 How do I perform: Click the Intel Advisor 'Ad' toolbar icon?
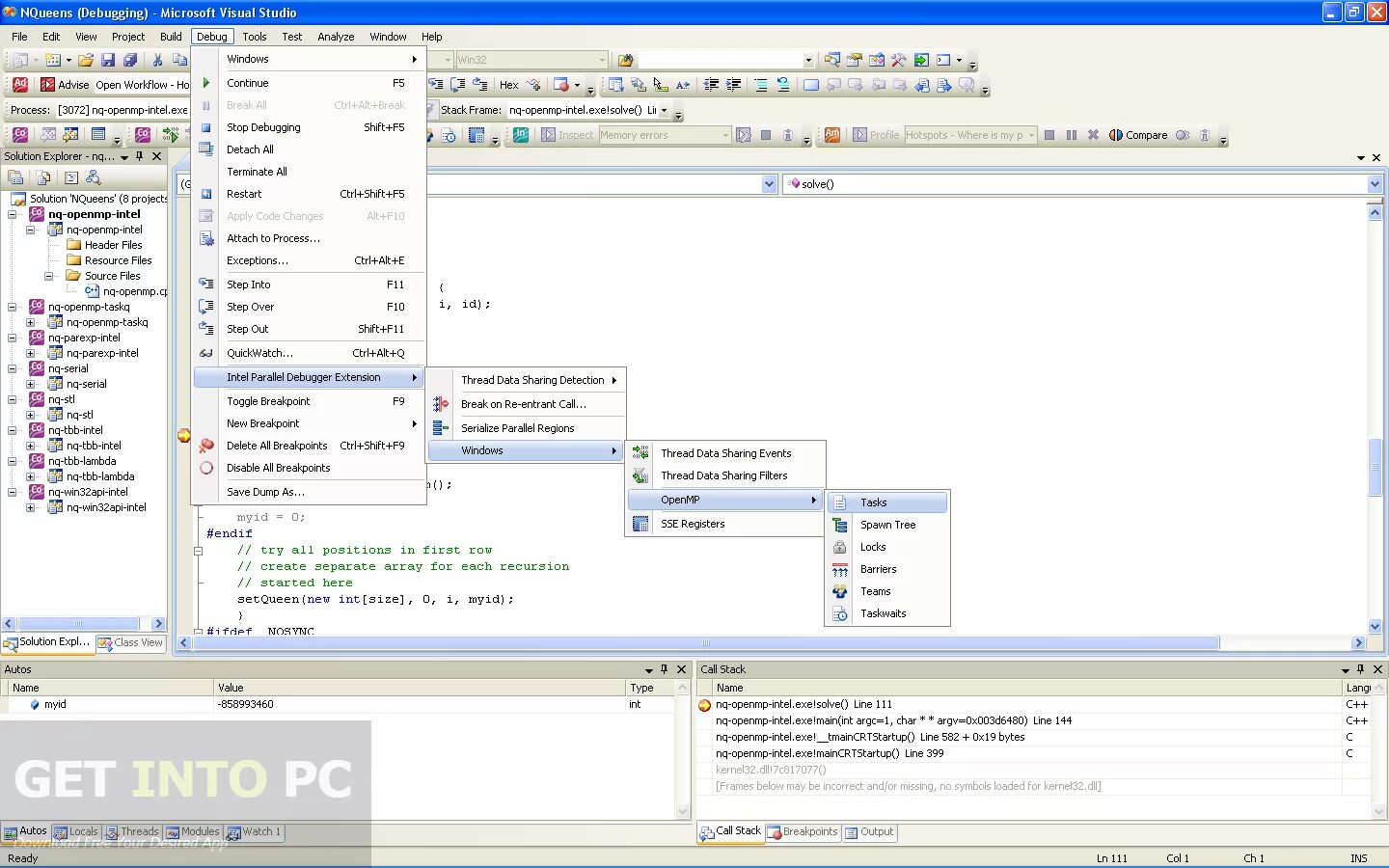20,85
